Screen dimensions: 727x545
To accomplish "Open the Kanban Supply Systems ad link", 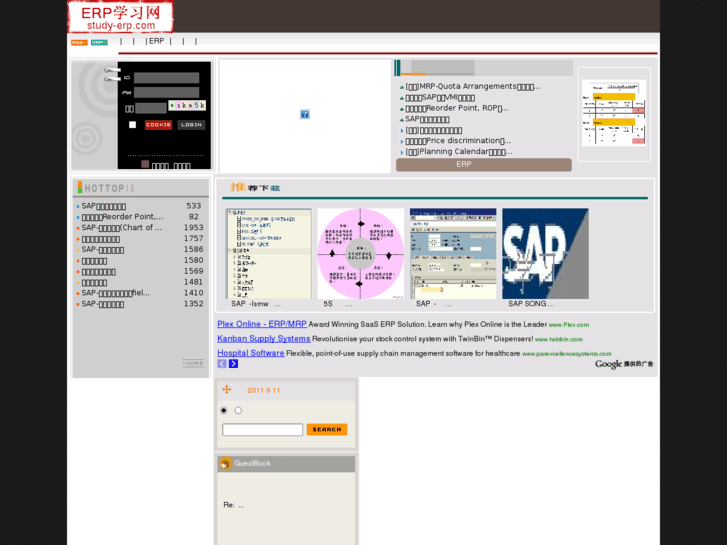I will [264, 339].
